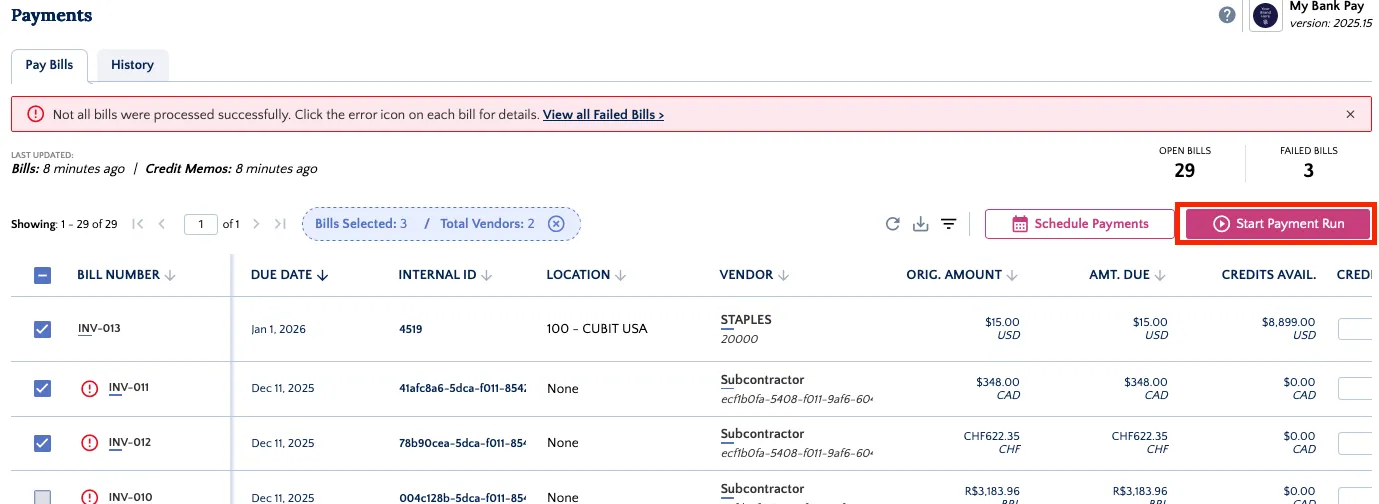
Task: Switch to the History tab
Action: click(132, 65)
